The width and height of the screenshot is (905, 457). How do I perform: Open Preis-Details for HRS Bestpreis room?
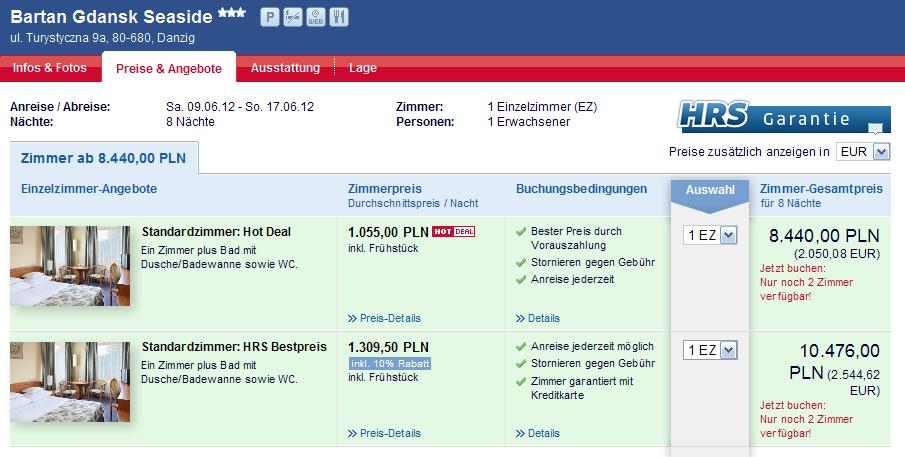point(385,433)
